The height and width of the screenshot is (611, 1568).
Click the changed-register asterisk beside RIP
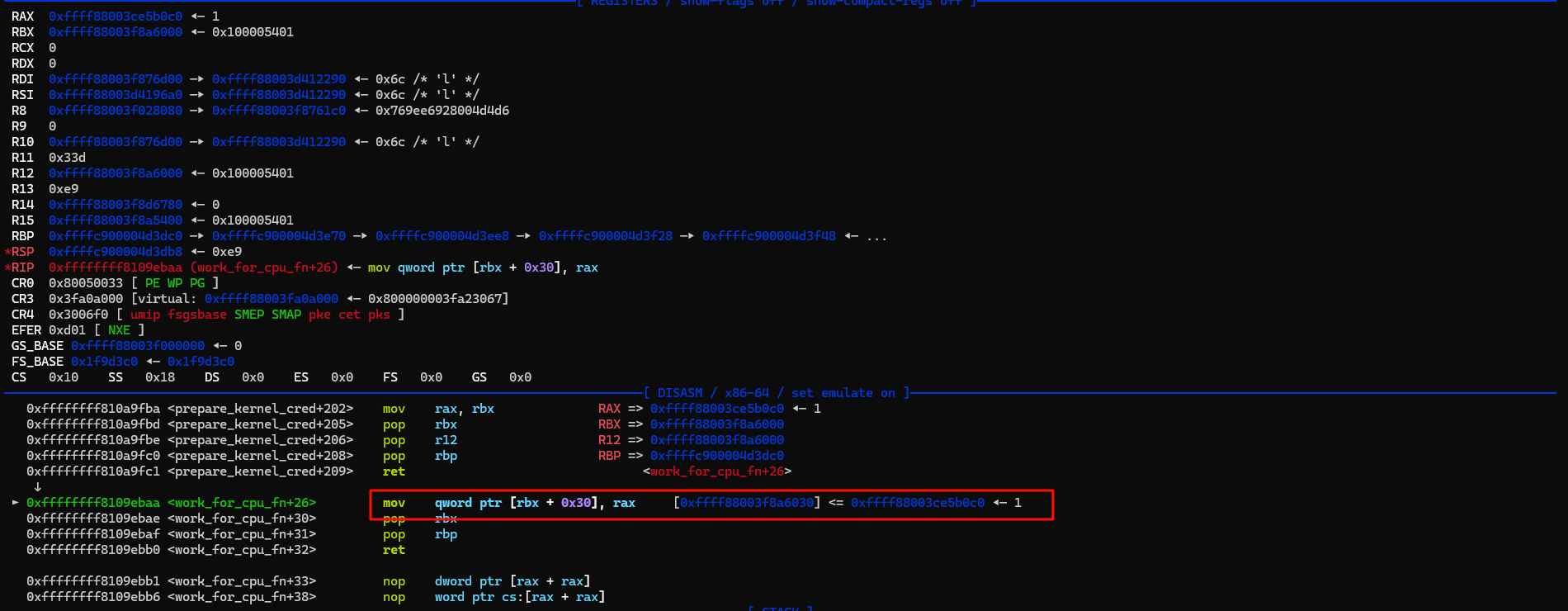tap(8, 268)
